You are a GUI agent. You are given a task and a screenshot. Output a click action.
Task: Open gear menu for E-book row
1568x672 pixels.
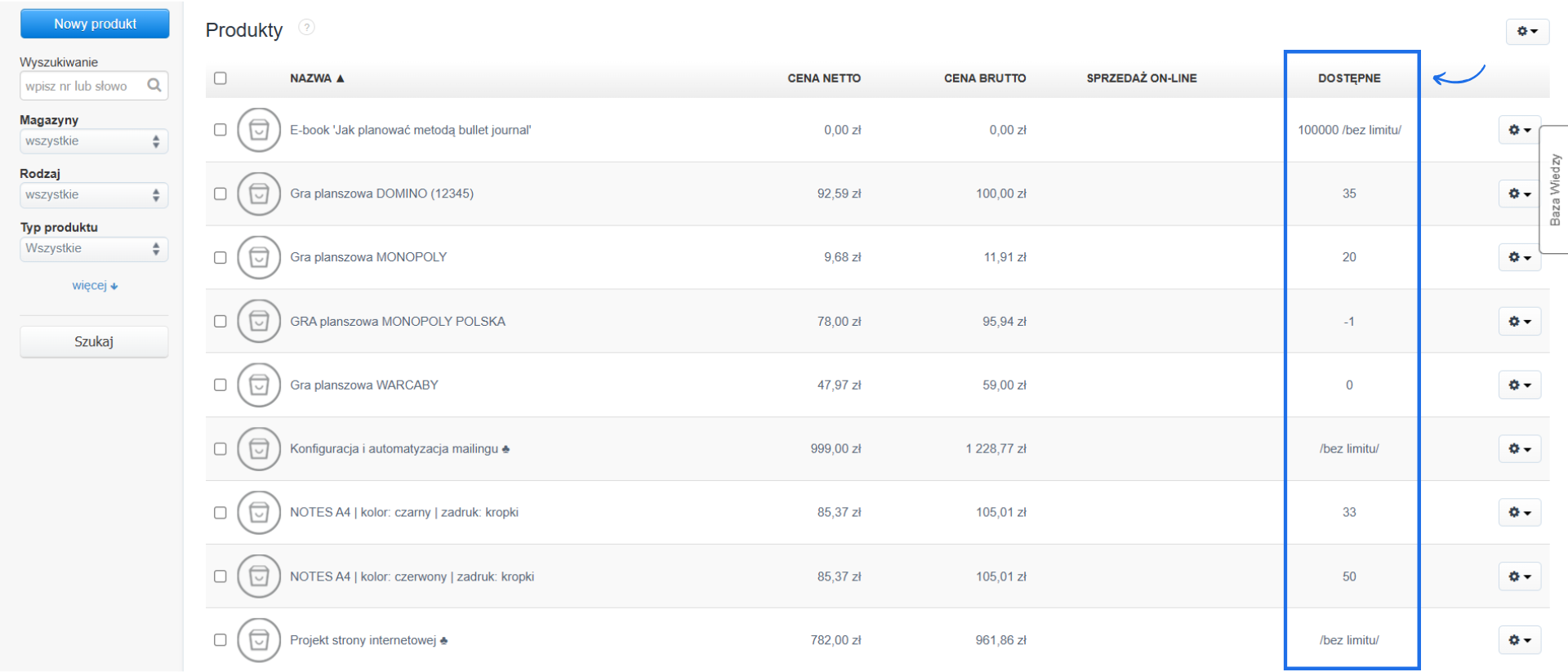(x=1519, y=130)
